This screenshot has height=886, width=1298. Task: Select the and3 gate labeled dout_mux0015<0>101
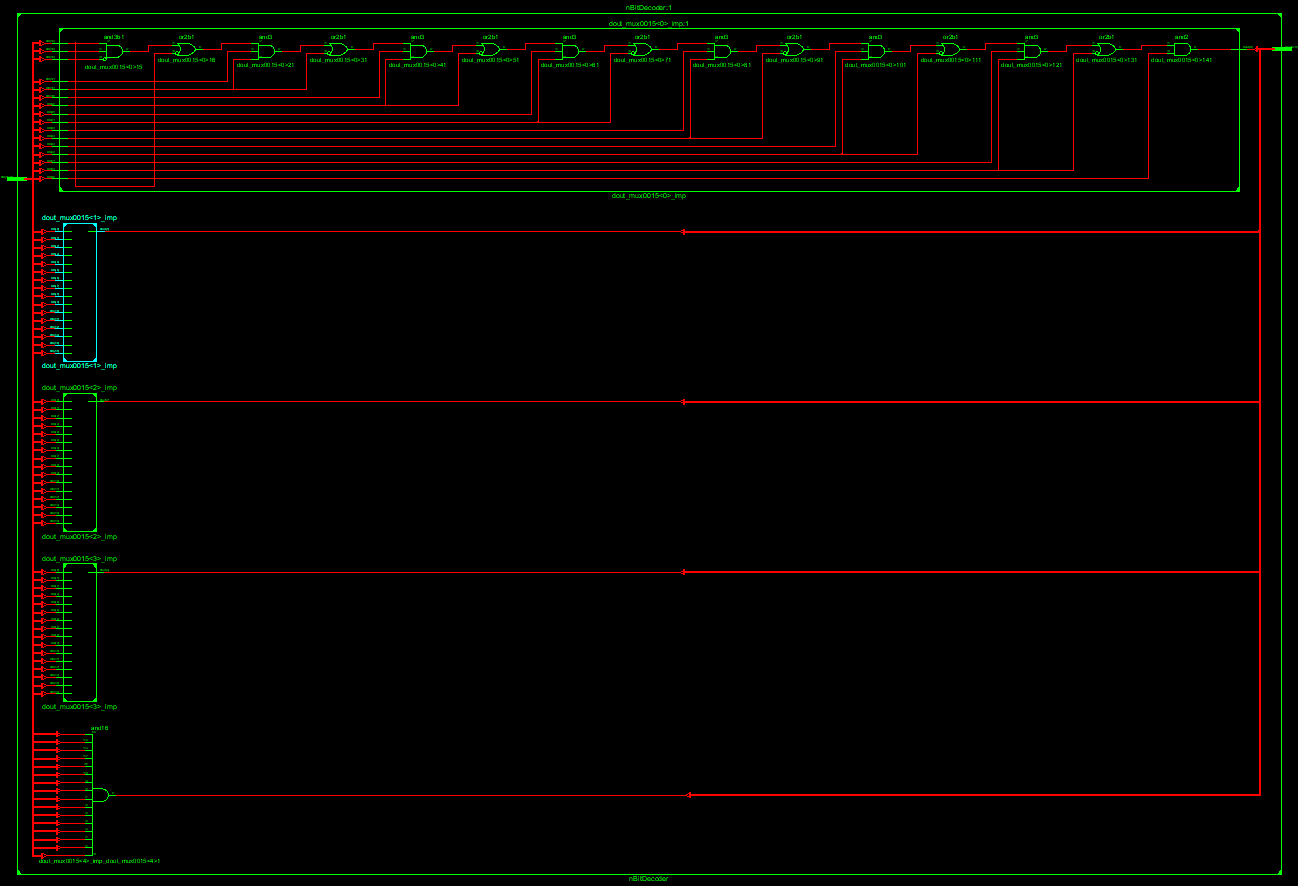point(876,50)
